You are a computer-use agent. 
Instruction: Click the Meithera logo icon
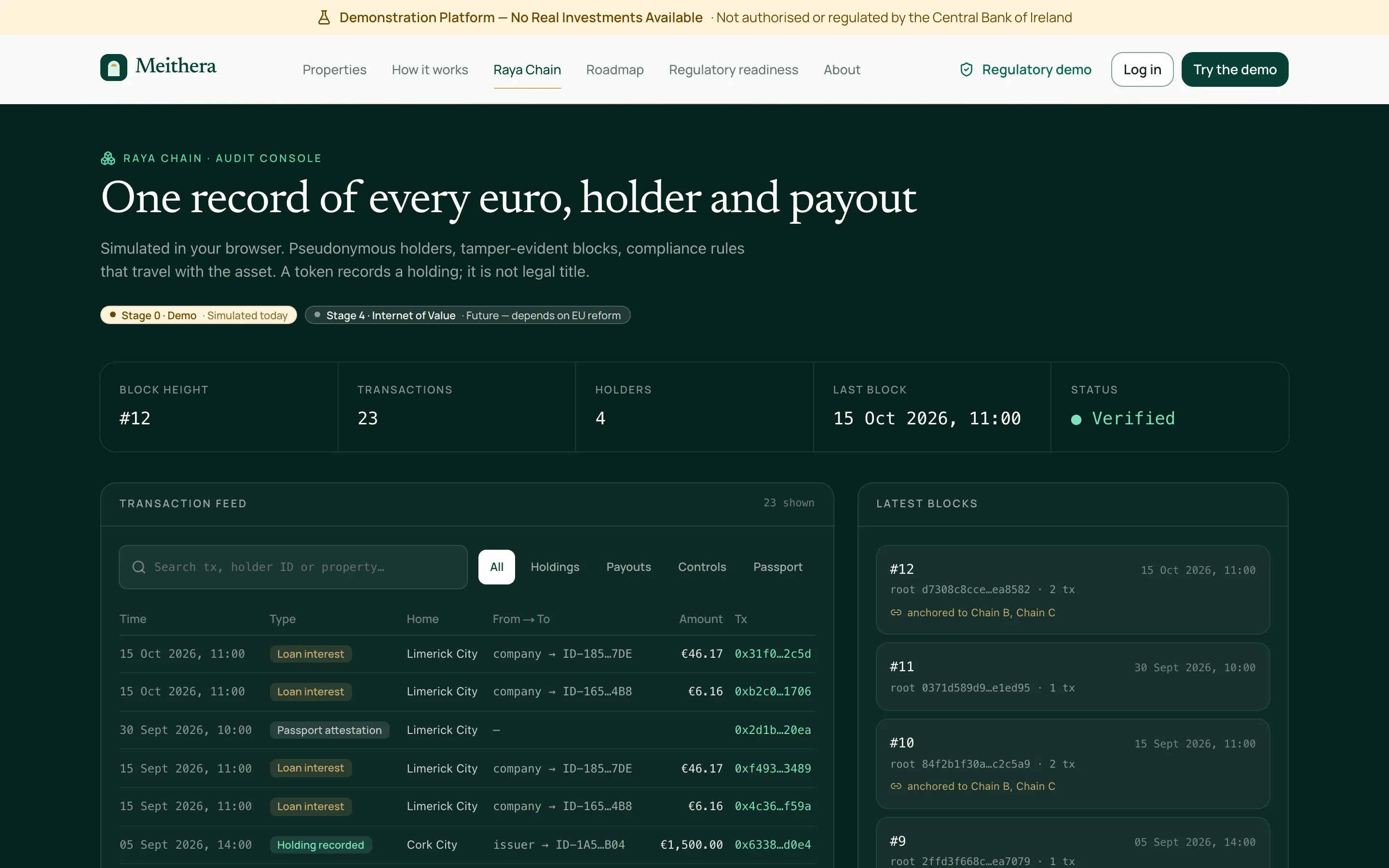114,68
